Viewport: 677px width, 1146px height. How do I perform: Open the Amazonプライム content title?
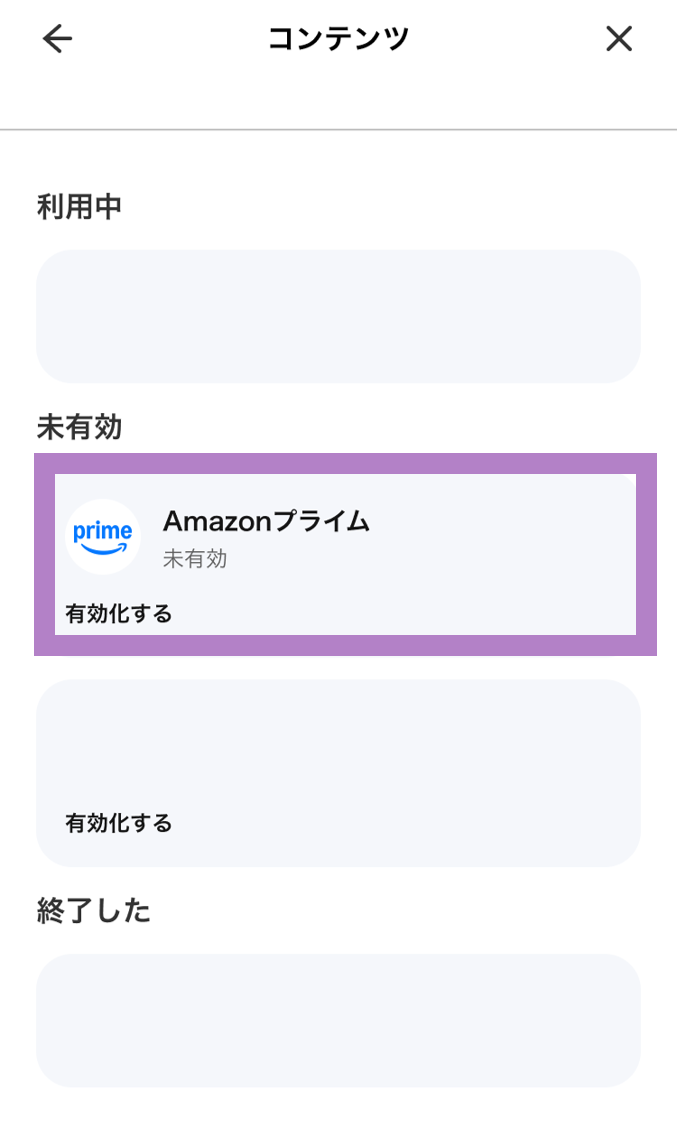266,521
